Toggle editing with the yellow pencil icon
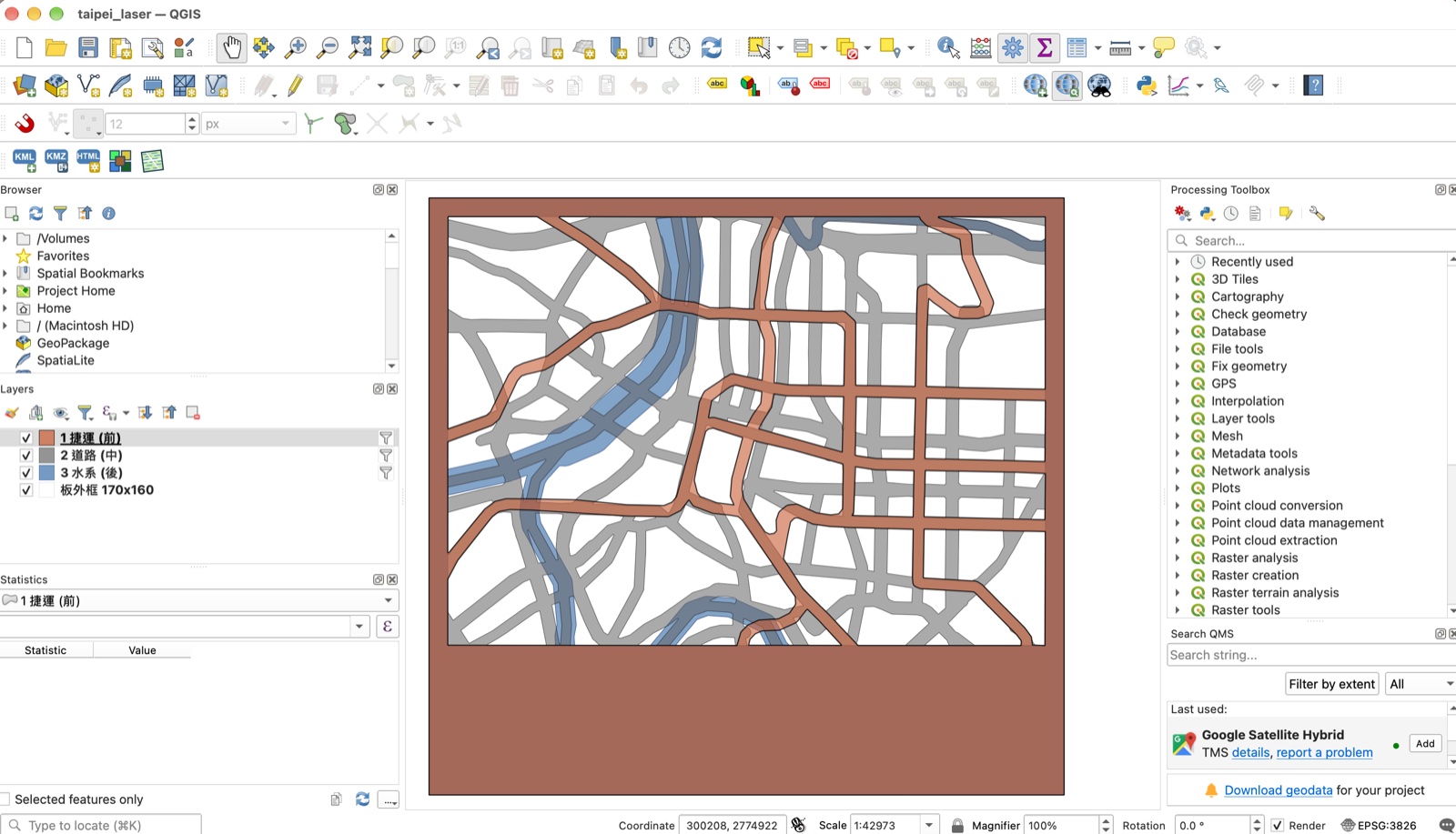Viewport: 1456px width, 834px height. tap(295, 85)
